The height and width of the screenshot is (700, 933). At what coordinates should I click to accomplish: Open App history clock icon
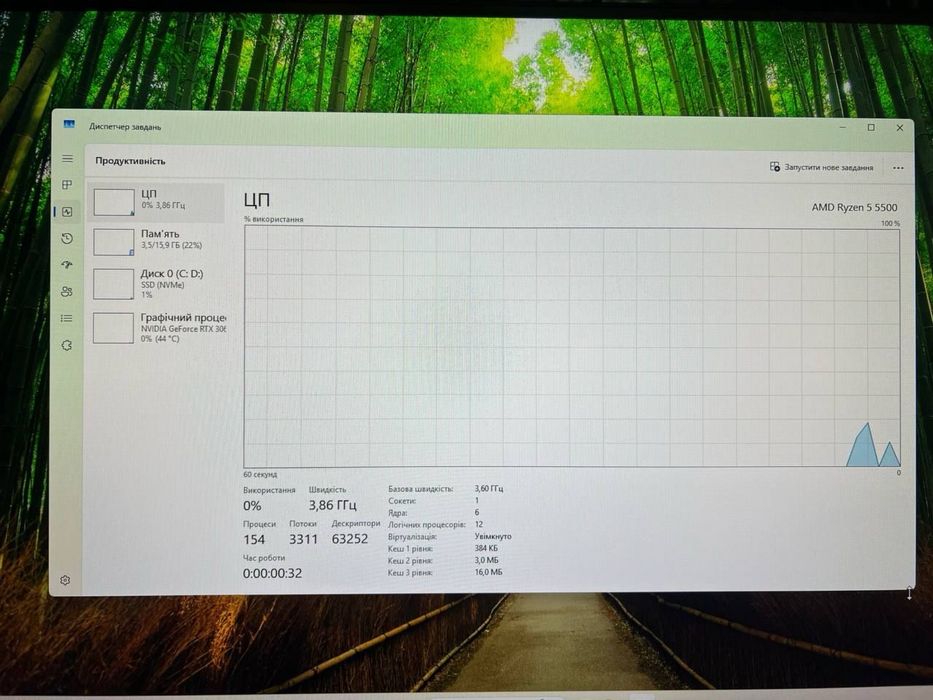67,238
